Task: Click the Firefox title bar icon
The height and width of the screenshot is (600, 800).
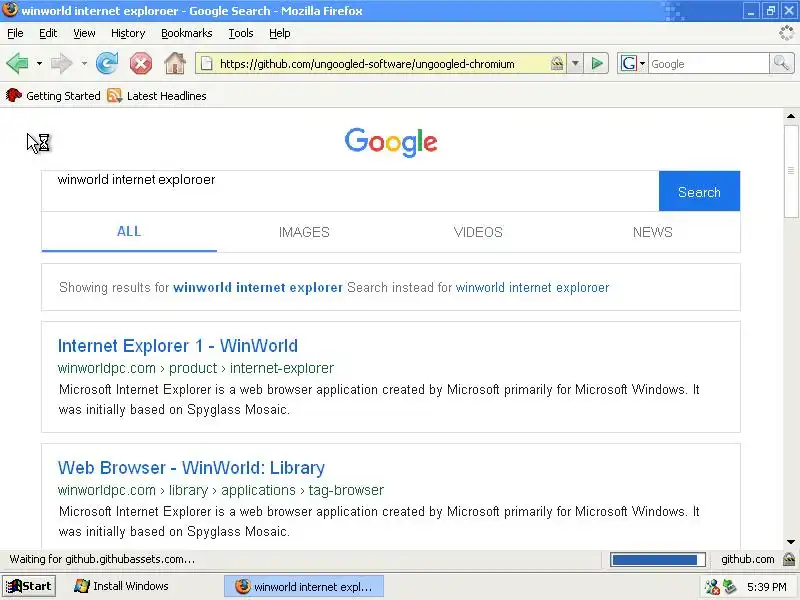Action: [x=10, y=10]
